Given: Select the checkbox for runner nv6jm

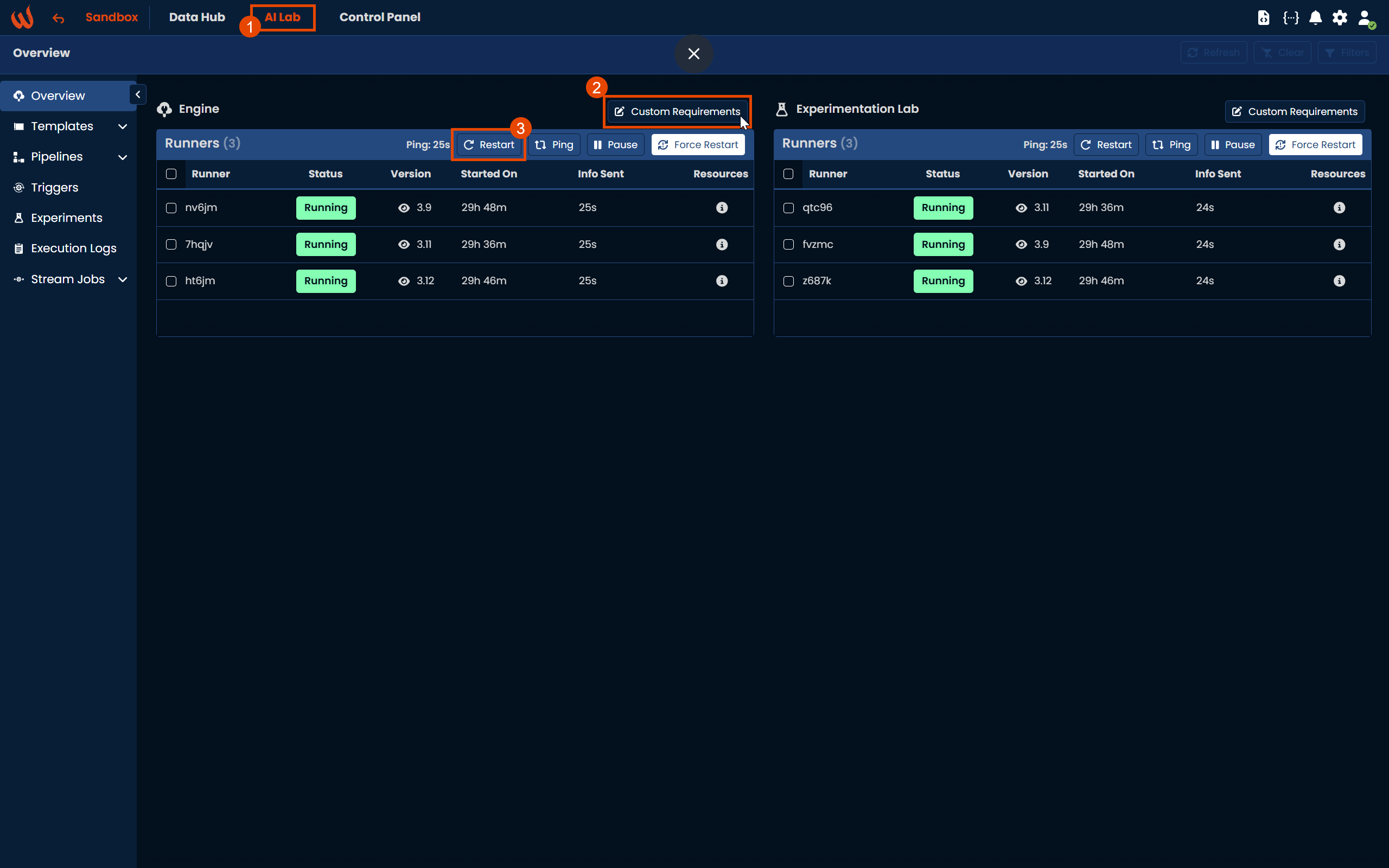Looking at the screenshot, I should click(171, 208).
